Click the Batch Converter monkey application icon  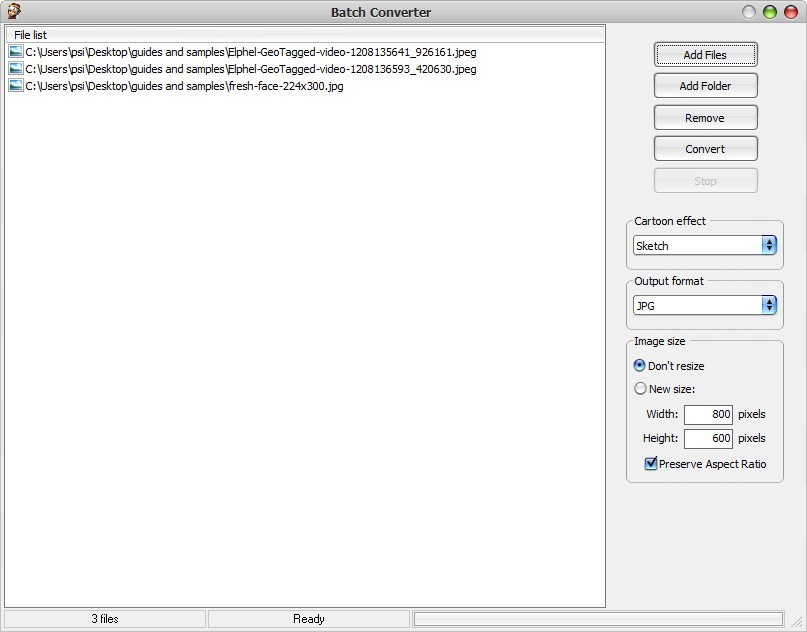(x=14, y=11)
